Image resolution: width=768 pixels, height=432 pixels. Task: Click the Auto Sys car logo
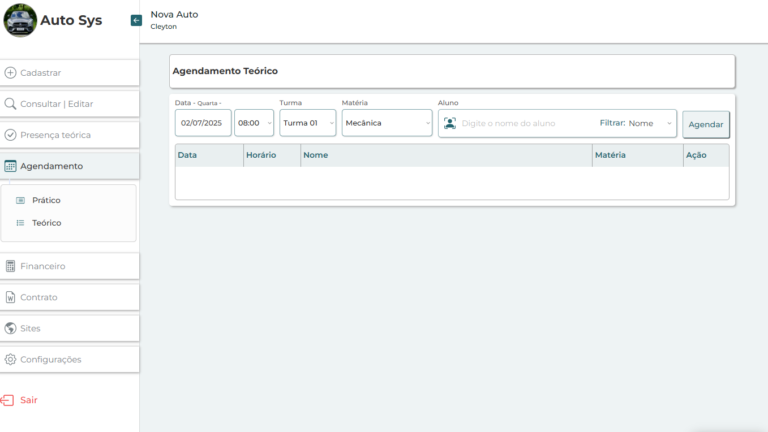click(x=20, y=20)
